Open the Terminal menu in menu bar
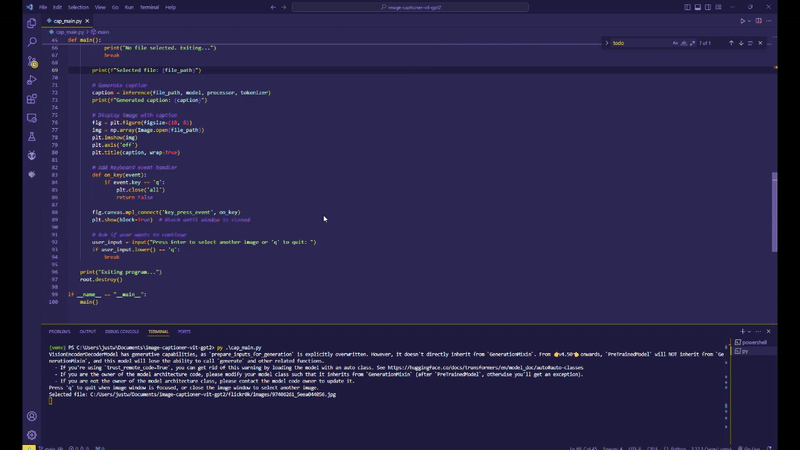 pos(149,7)
